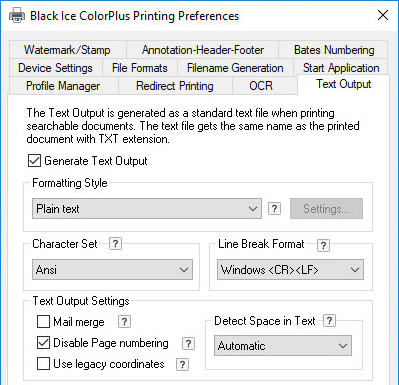Switch to the OCR tab
The height and width of the screenshot is (385, 399).
[261, 86]
